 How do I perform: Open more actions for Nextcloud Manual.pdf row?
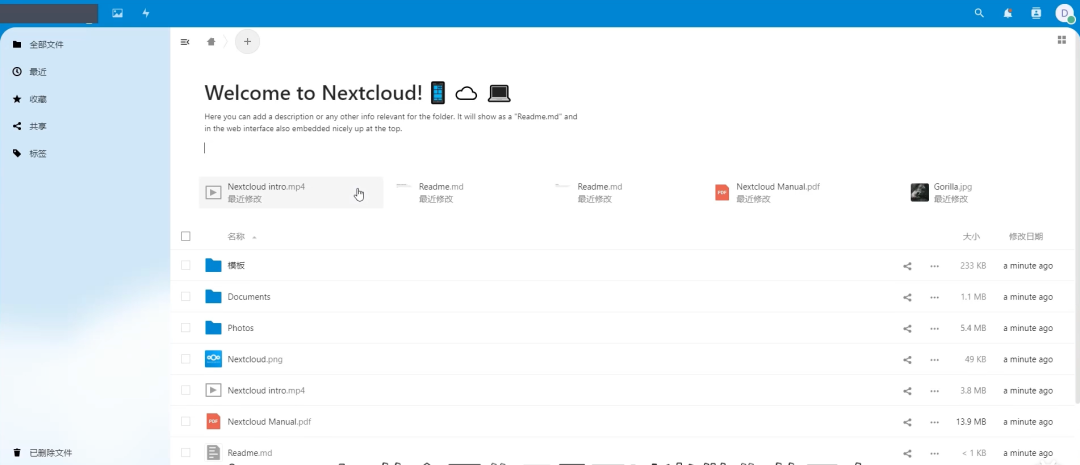click(x=935, y=422)
